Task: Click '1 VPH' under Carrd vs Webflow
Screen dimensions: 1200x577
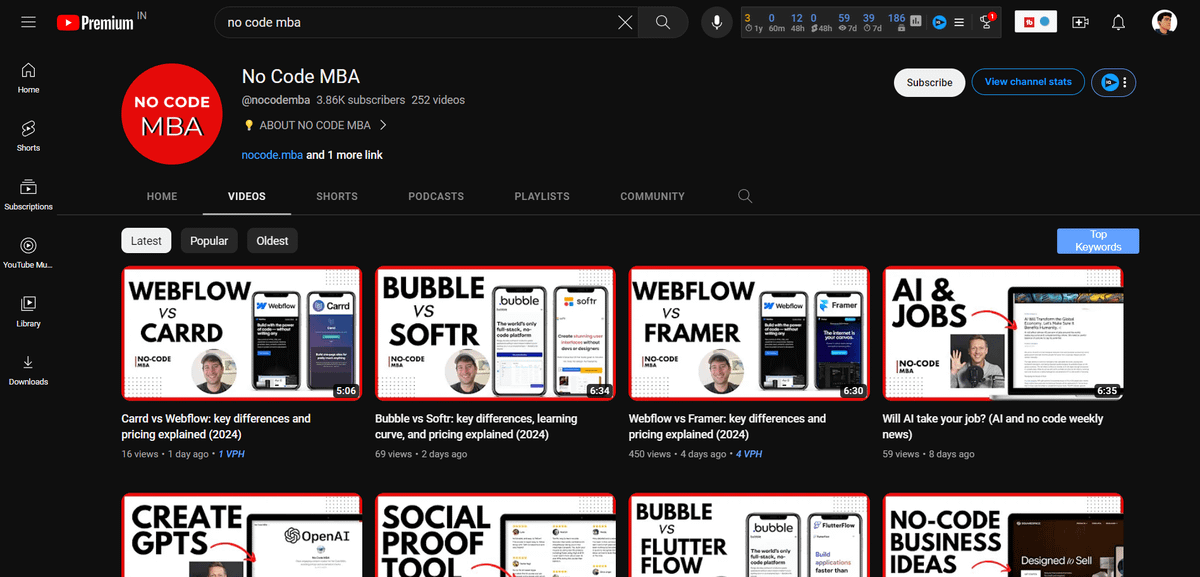Action: 231,454
